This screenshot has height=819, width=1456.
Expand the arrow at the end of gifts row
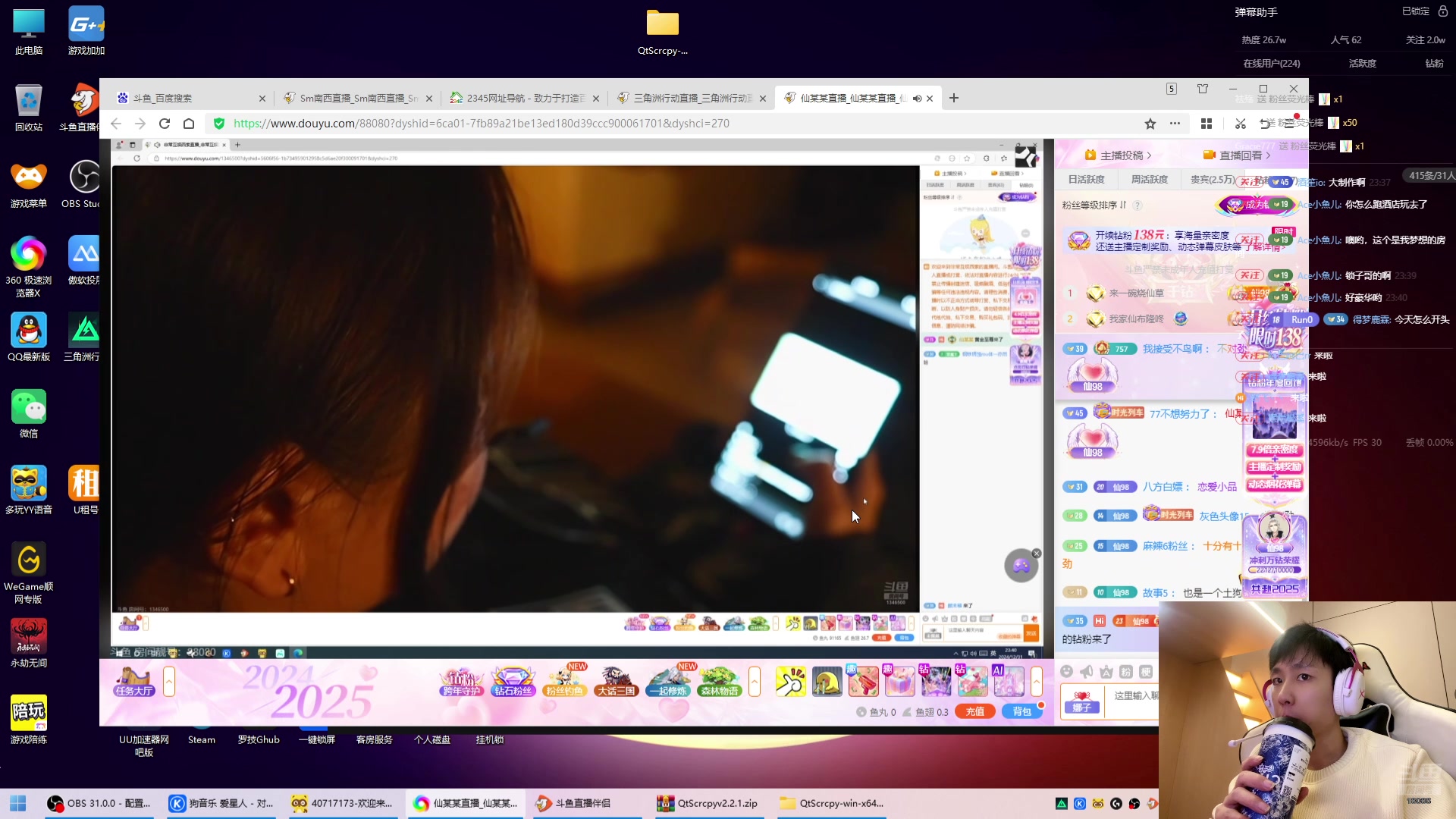1036,681
